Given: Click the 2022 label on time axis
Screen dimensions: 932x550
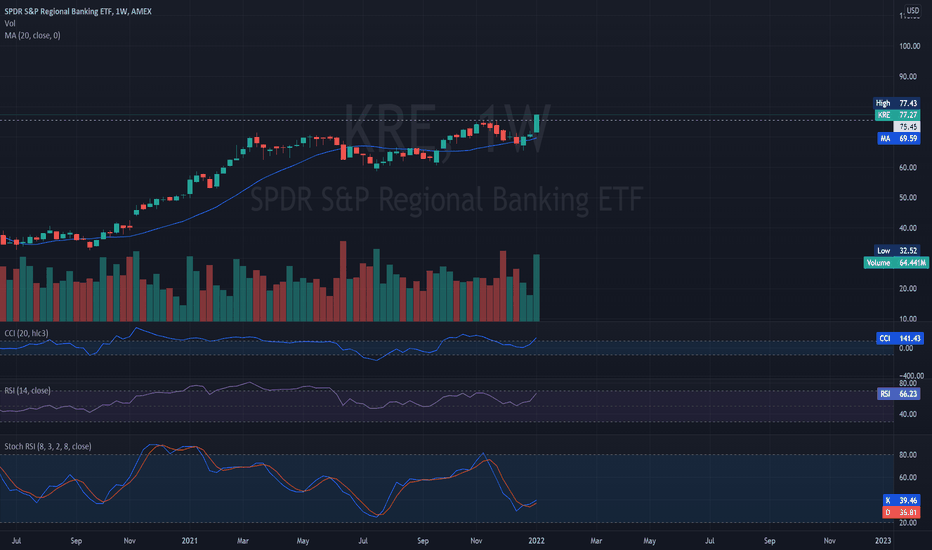Looking at the screenshot, I should pos(536,540).
